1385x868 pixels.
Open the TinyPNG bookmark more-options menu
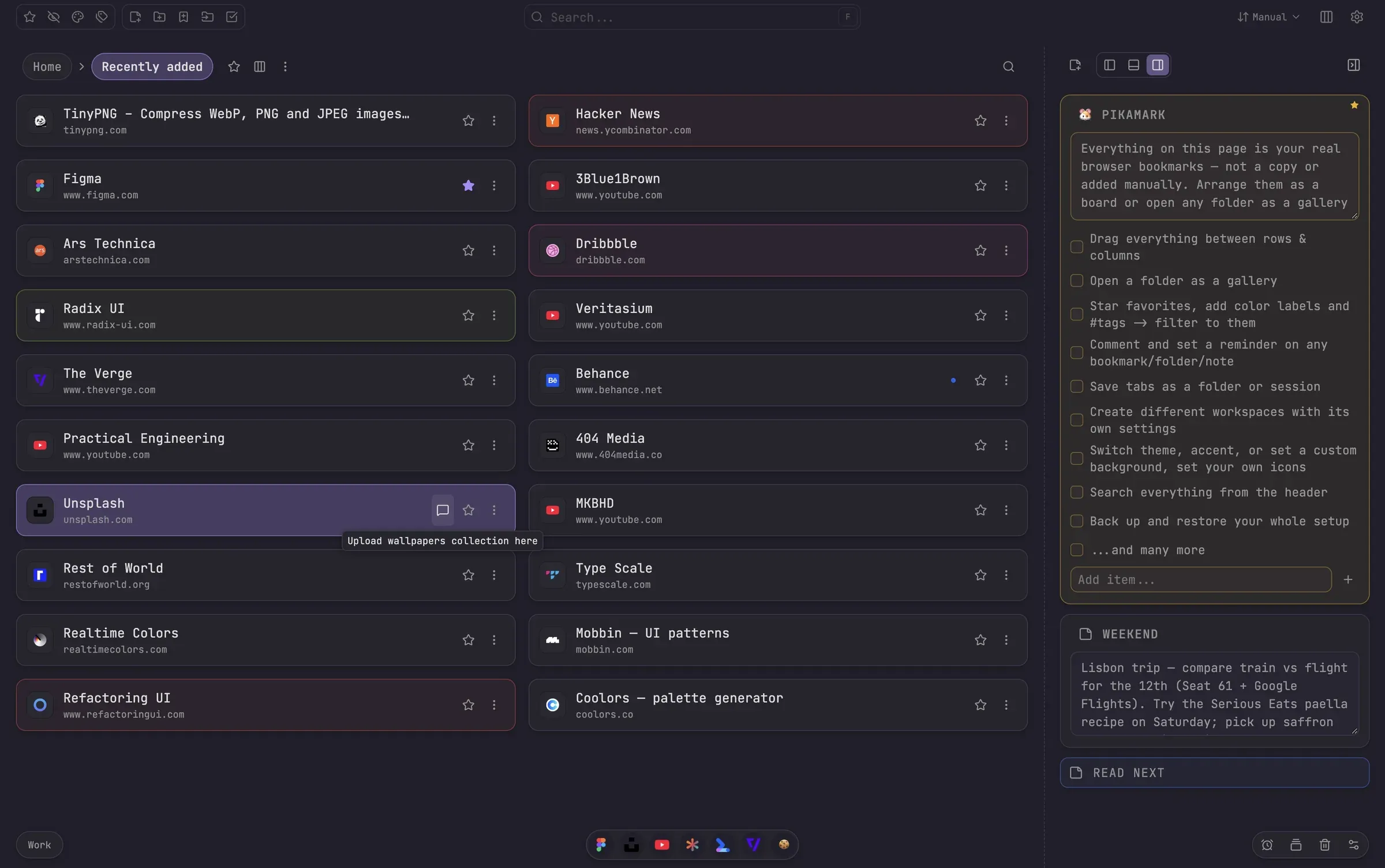pos(494,121)
